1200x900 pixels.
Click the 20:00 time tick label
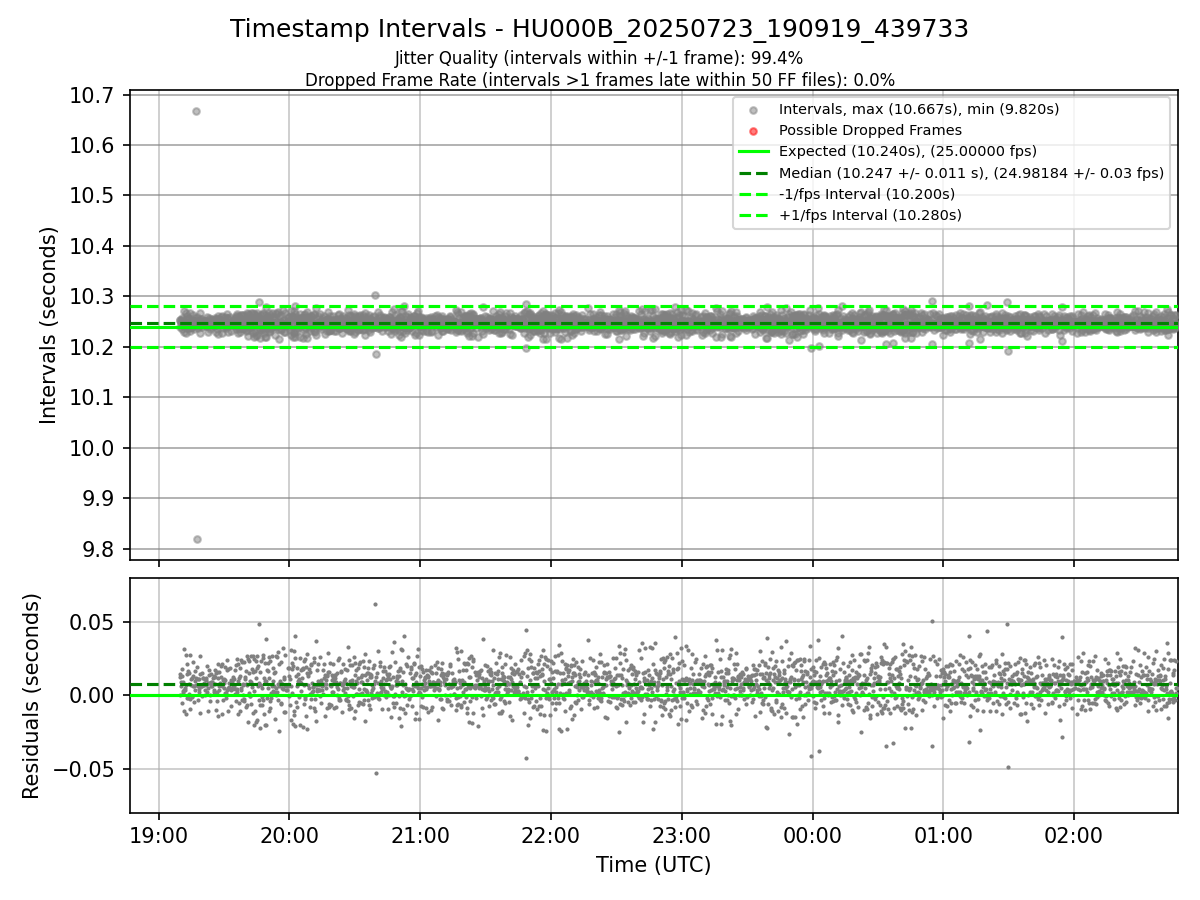tap(289, 835)
